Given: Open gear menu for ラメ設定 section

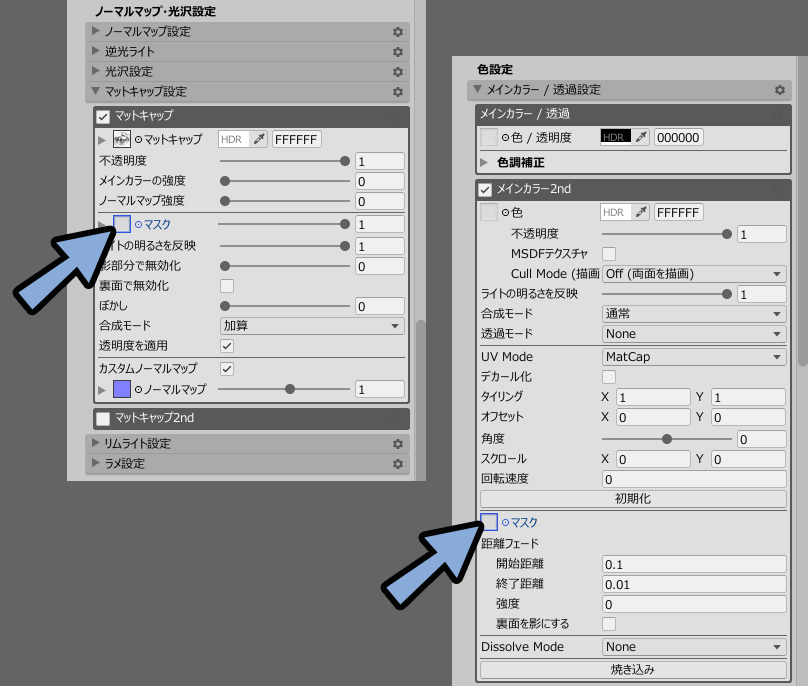Looking at the screenshot, I should pos(397,464).
